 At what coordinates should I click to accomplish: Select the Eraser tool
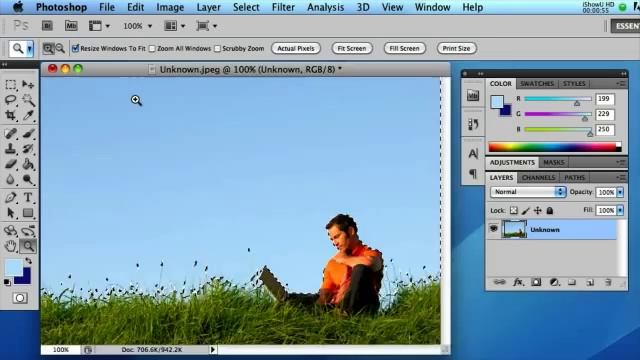pos(11,164)
